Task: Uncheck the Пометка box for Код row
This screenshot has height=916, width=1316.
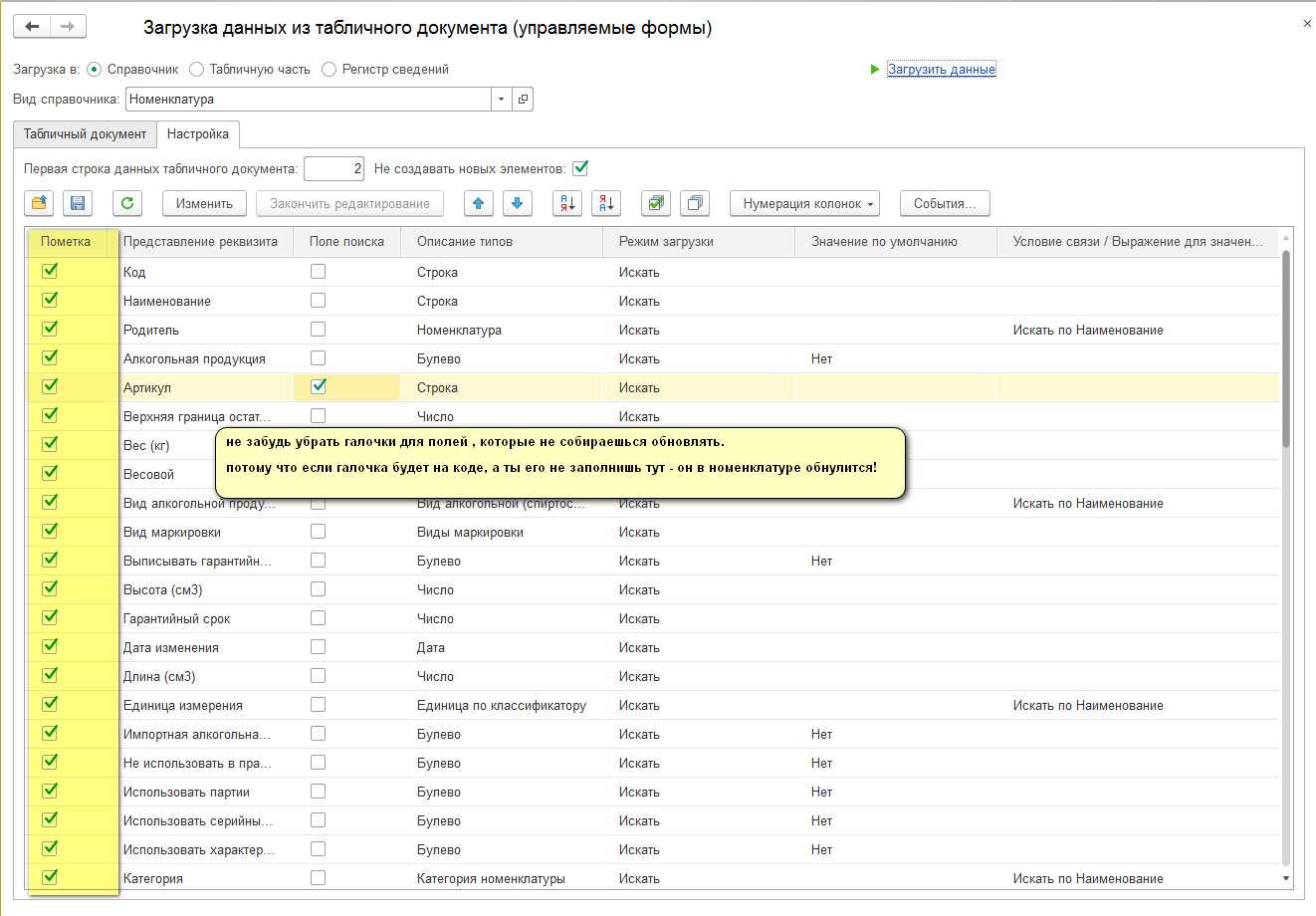Action: pyautogui.click(x=50, y=271)
